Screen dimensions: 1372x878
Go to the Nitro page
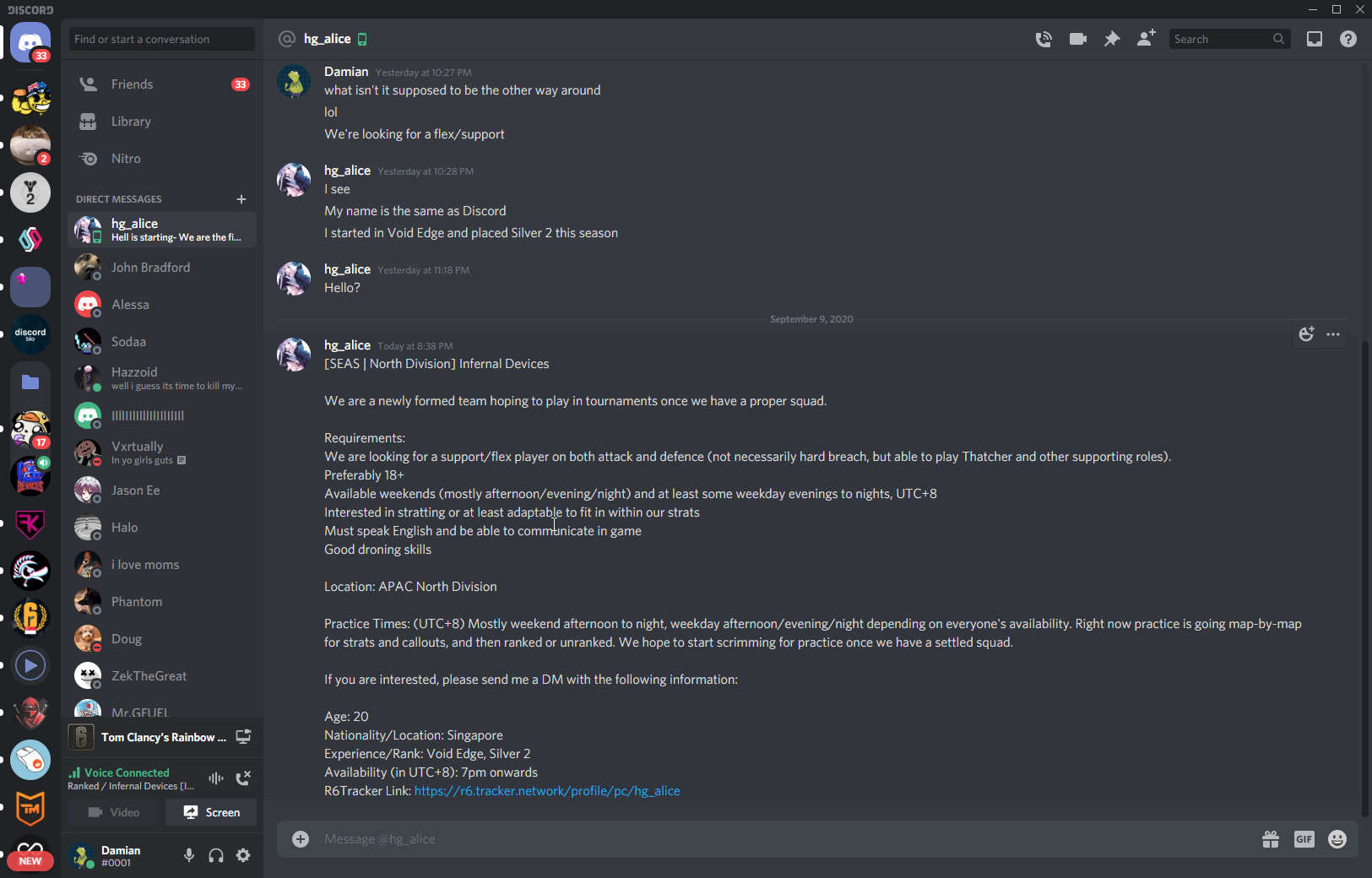coord(126,159)
